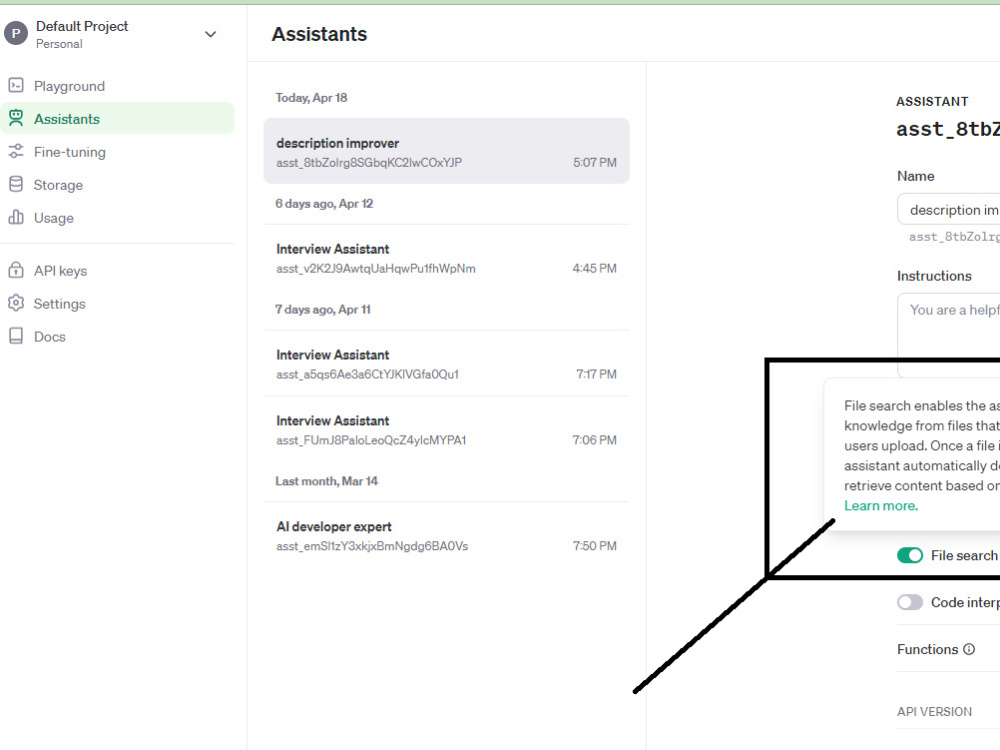Click ID asst_8tbZolrg8SGbqKC2lwCOxYJP in the list
Viewport: 1000px width, 750px height.
pos(369,163)
